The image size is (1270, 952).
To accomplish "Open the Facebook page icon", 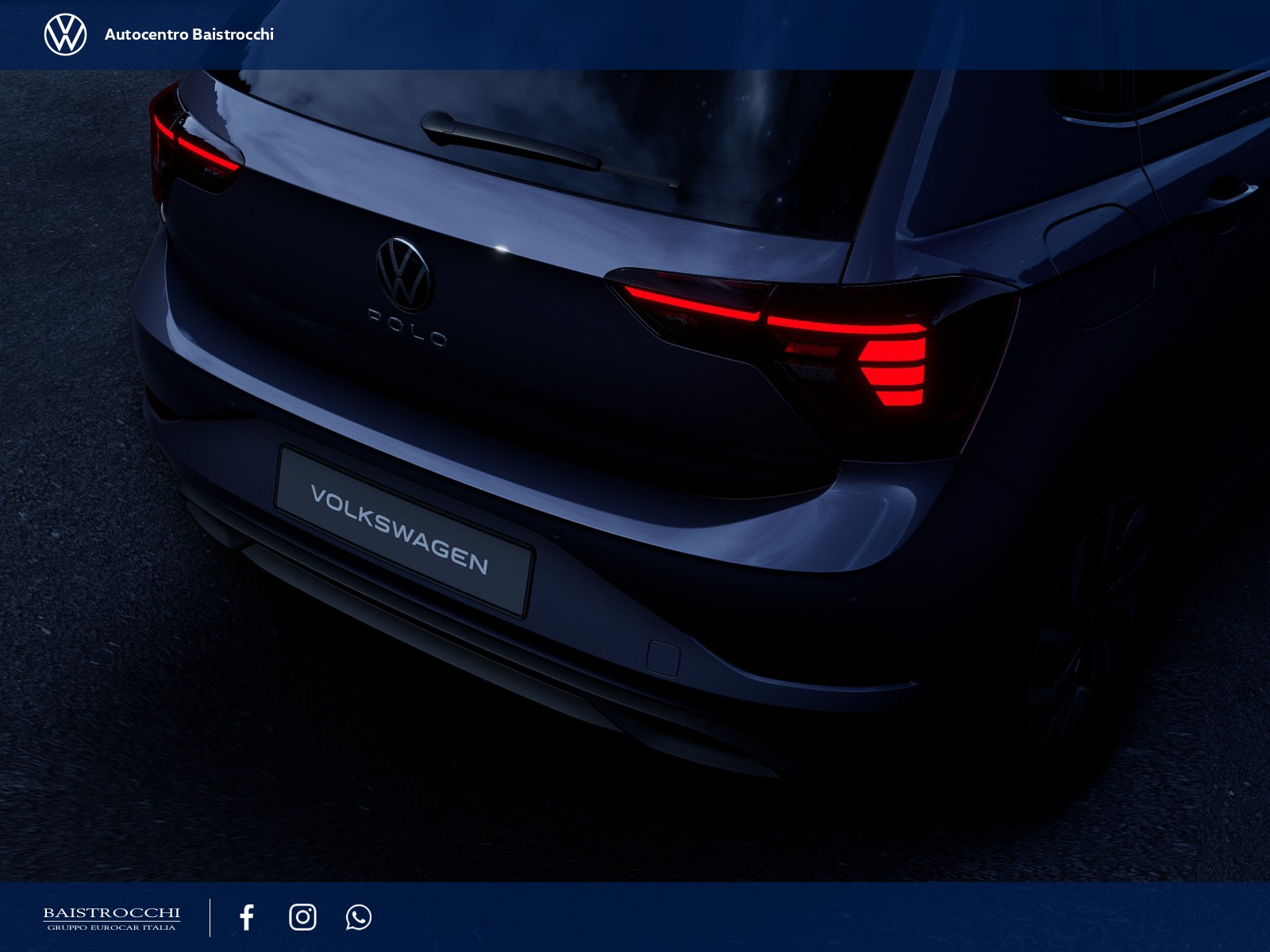I will pyautogui.click(x=247, y=917).
